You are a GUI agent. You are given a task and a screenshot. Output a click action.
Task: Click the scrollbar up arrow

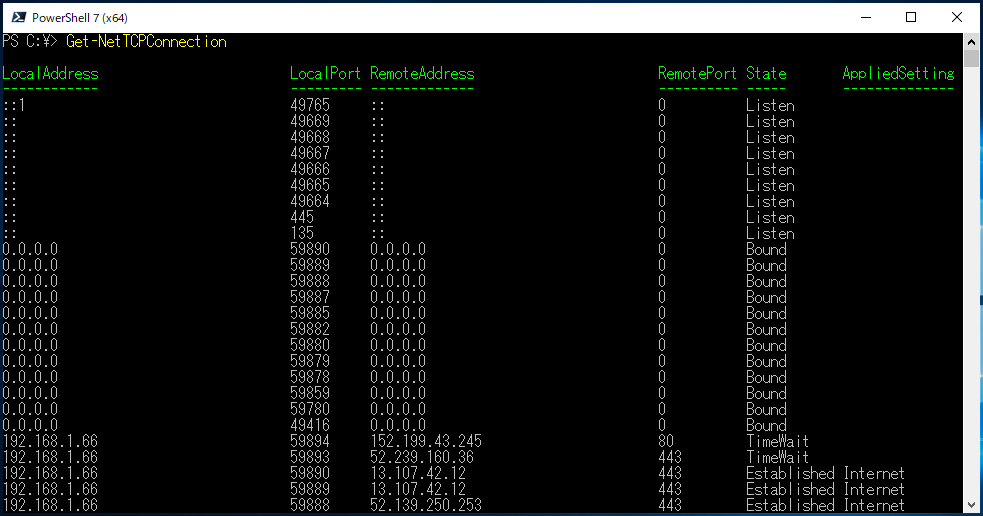(972, 41)
